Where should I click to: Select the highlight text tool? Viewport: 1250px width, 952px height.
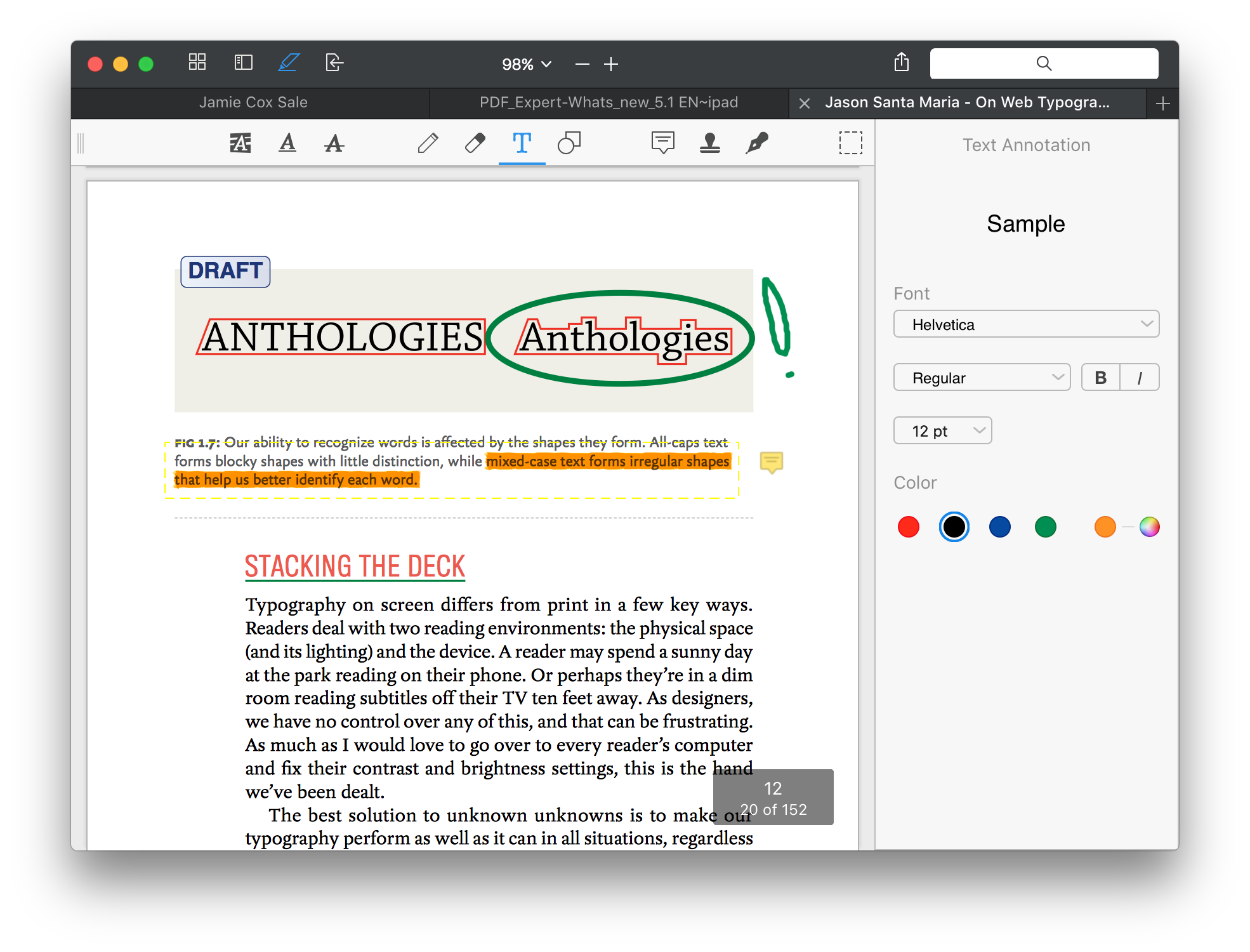tap(240, 143)
